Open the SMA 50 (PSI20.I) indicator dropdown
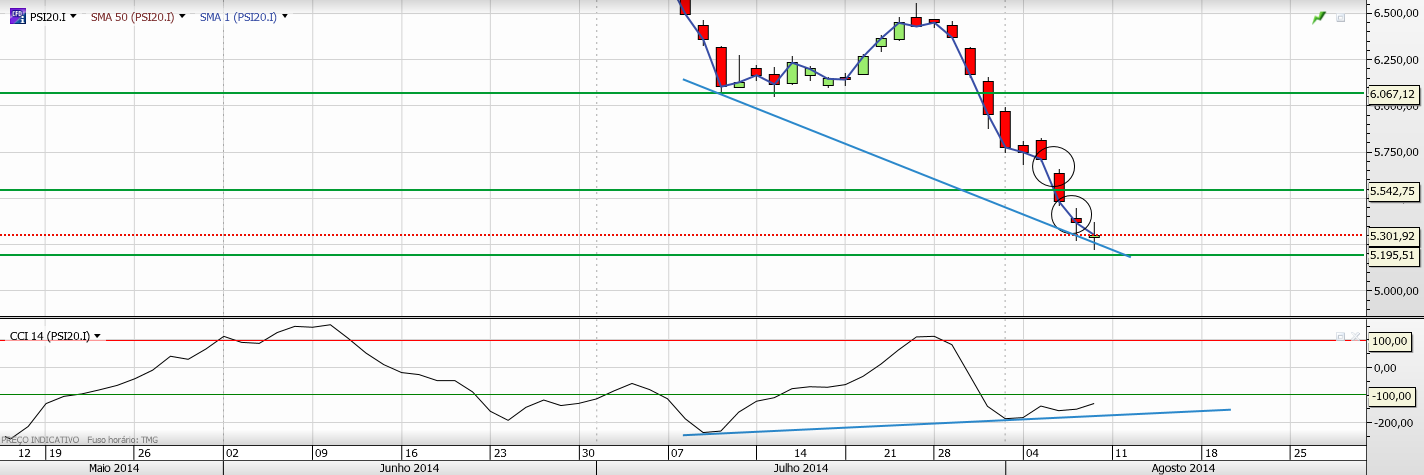The height and width of the screenshot is (475, 1424). click(182, 16)
